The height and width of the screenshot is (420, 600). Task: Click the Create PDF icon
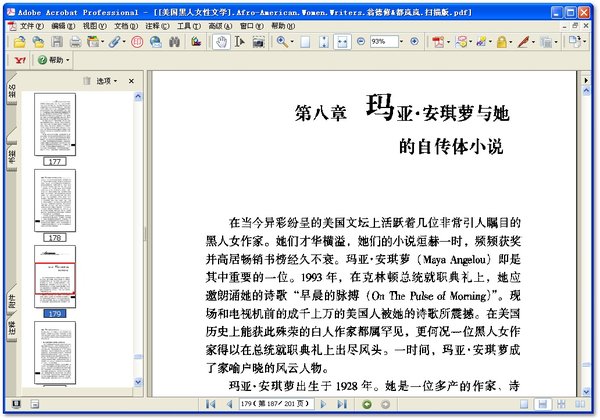pos(438,41)
